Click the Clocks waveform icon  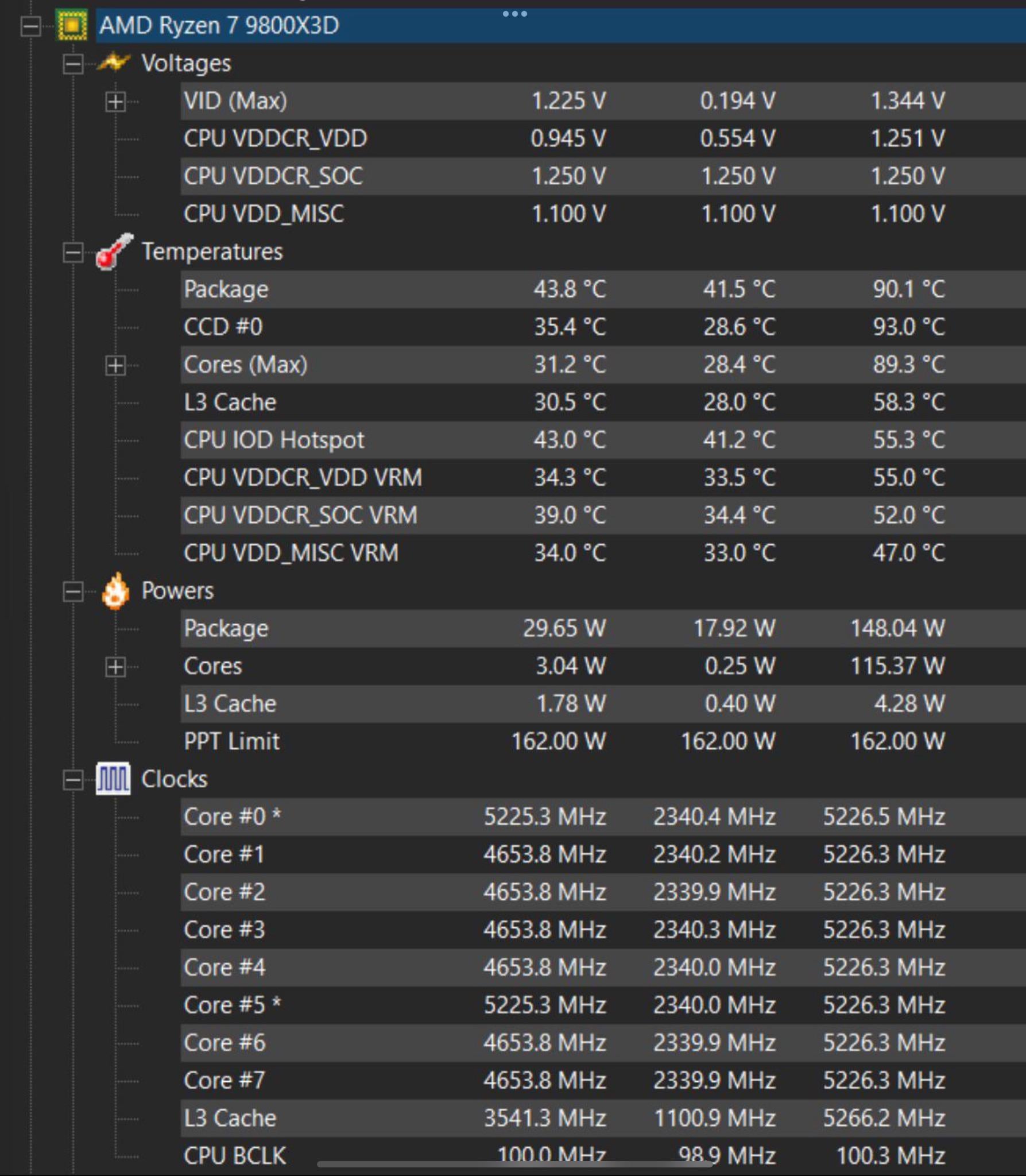point(113,779)
